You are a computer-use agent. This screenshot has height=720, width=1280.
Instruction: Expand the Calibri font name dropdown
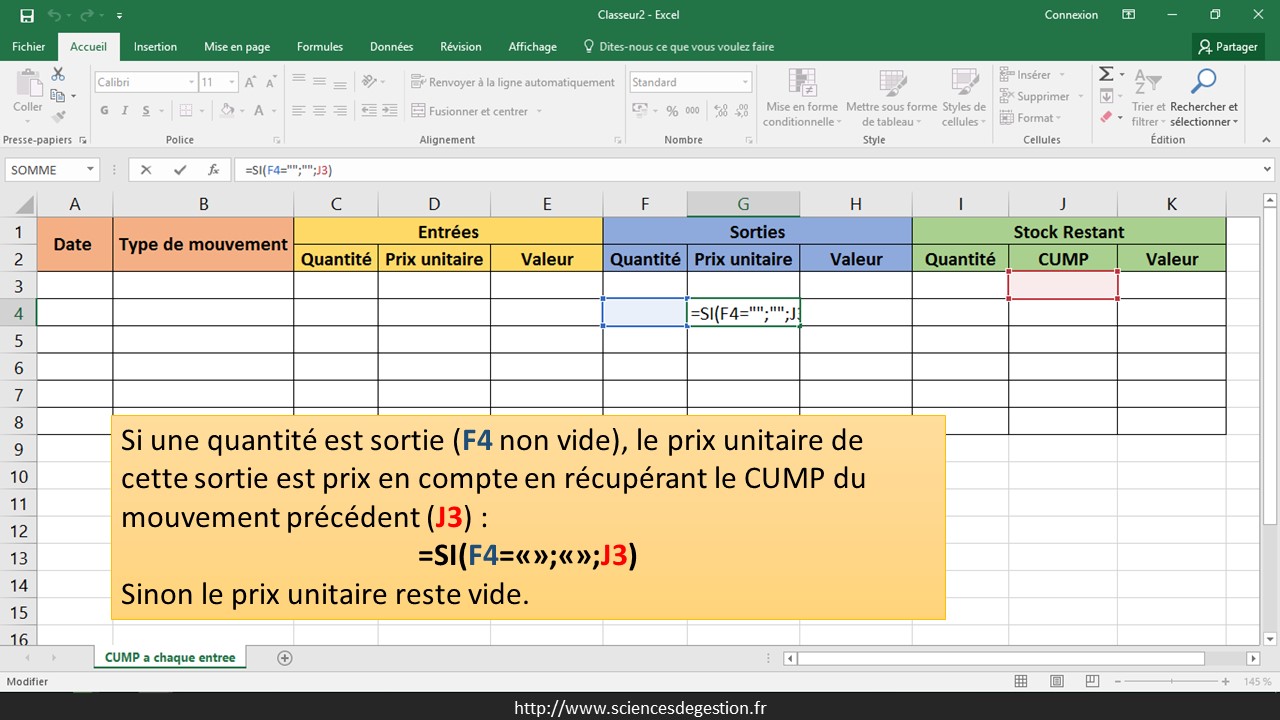click(191, 83)
